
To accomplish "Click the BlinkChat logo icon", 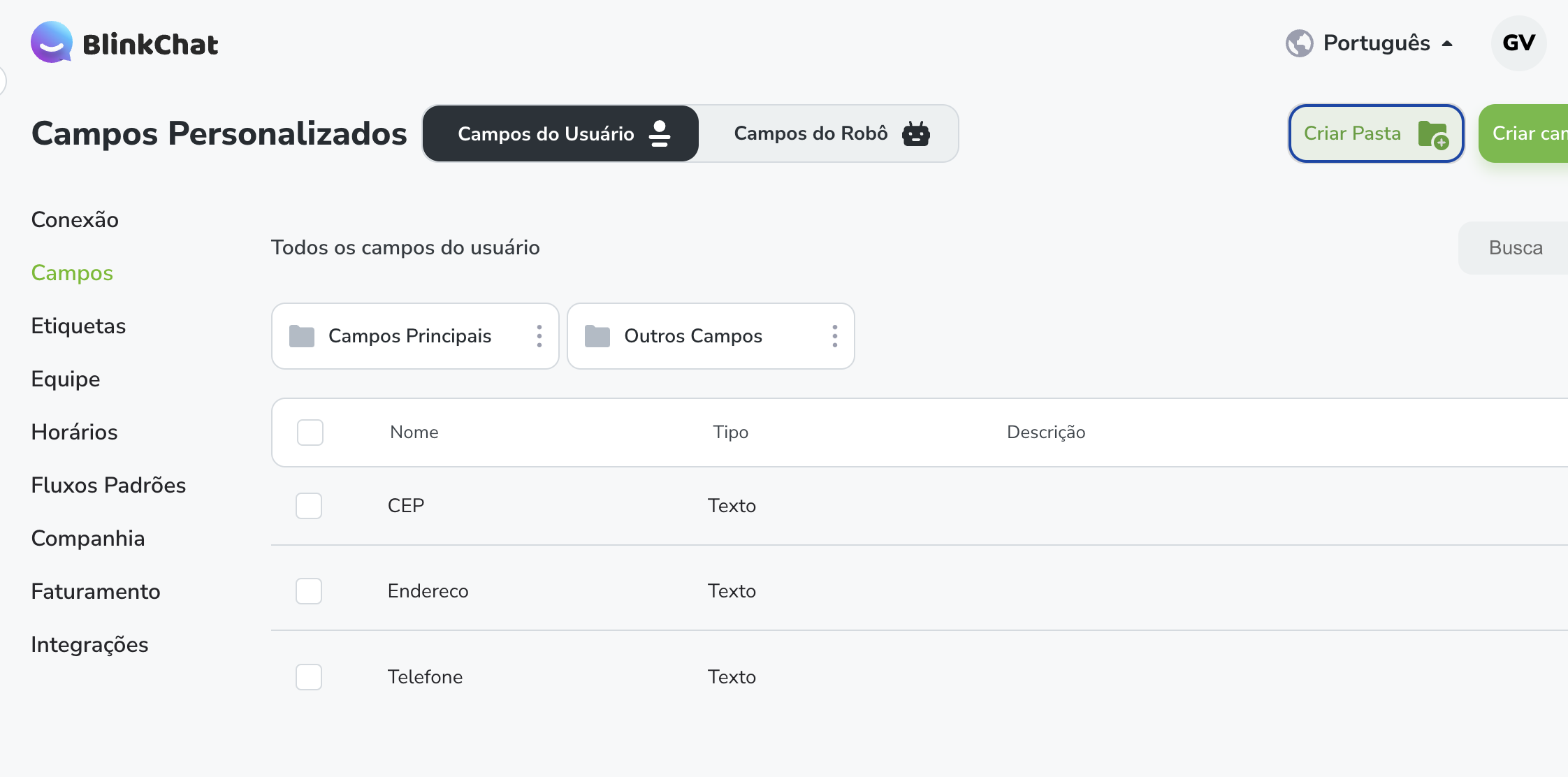I will [x=52, y=42].
